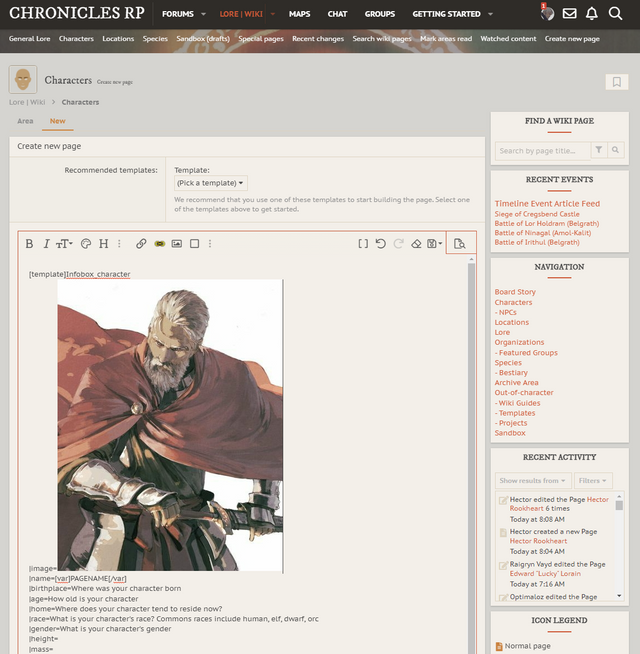
Task: Click the Characters face category icon
Action: click(x=23, y=79)
